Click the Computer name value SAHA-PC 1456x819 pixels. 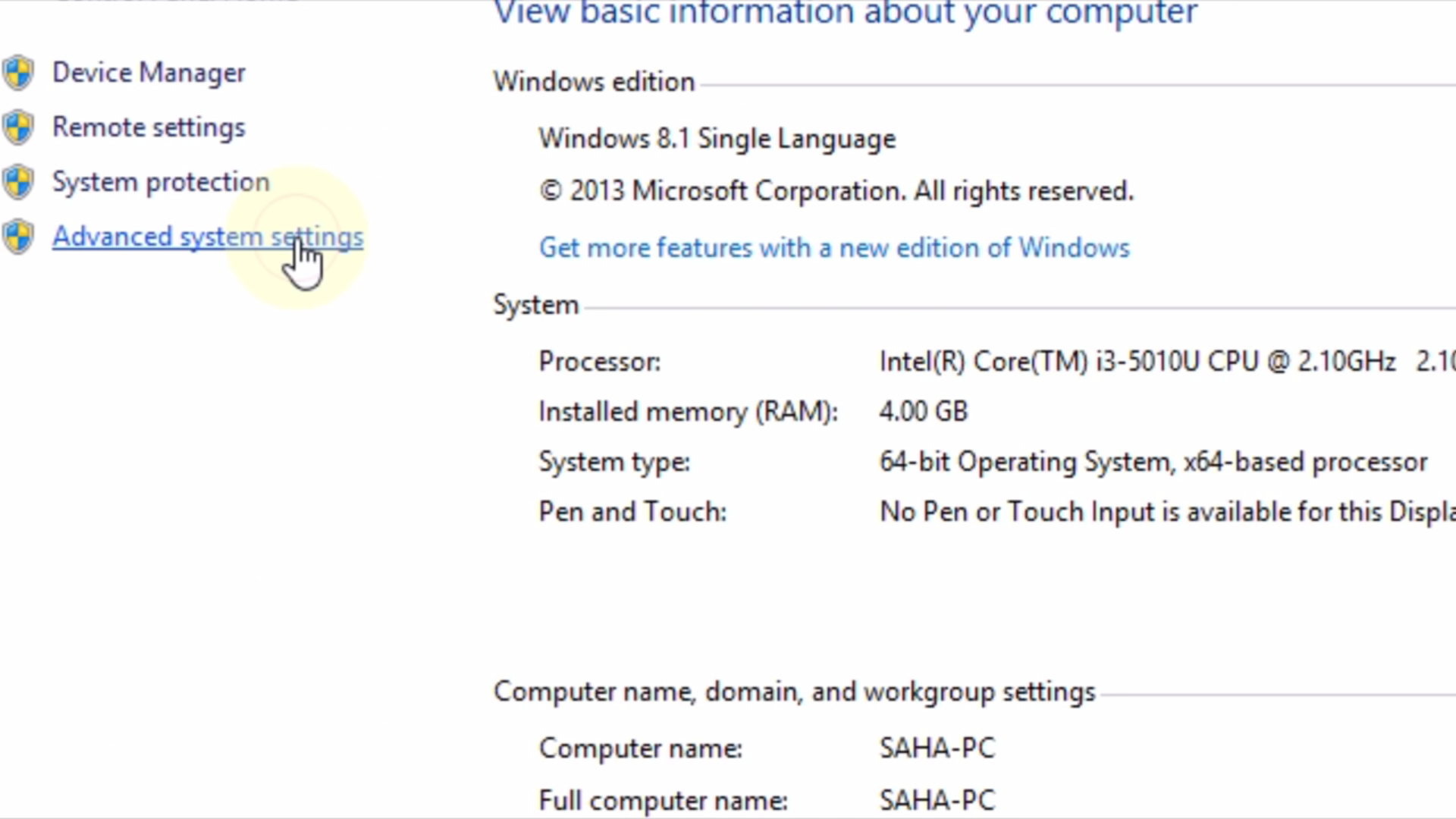937,748
